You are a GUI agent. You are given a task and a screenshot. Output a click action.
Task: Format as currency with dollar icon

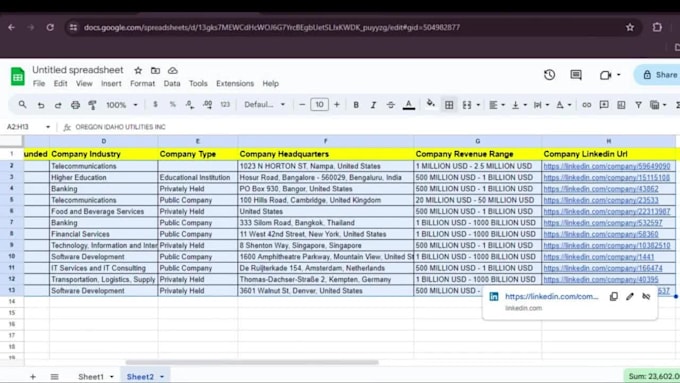[x=155, y=105]
